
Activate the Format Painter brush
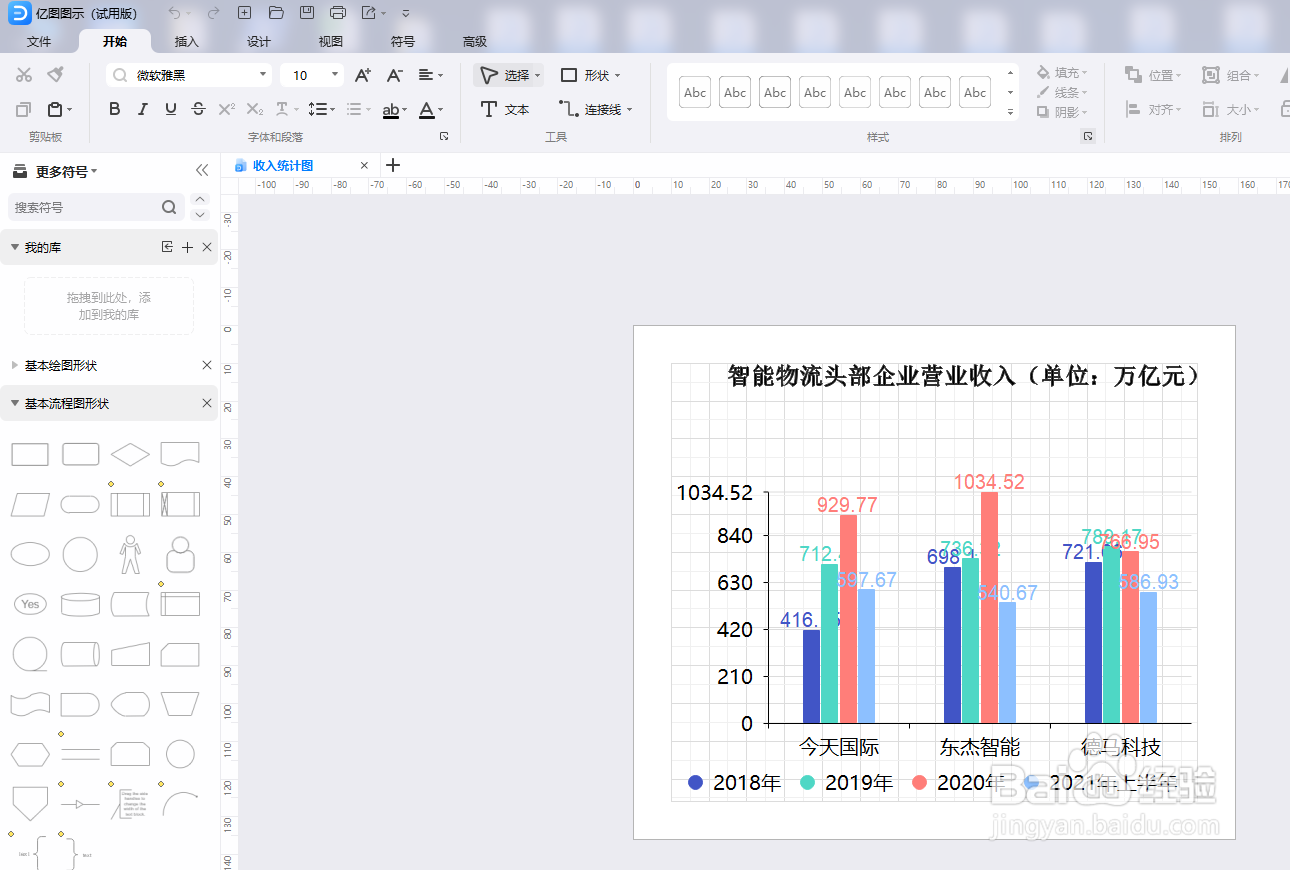(56, 75)
